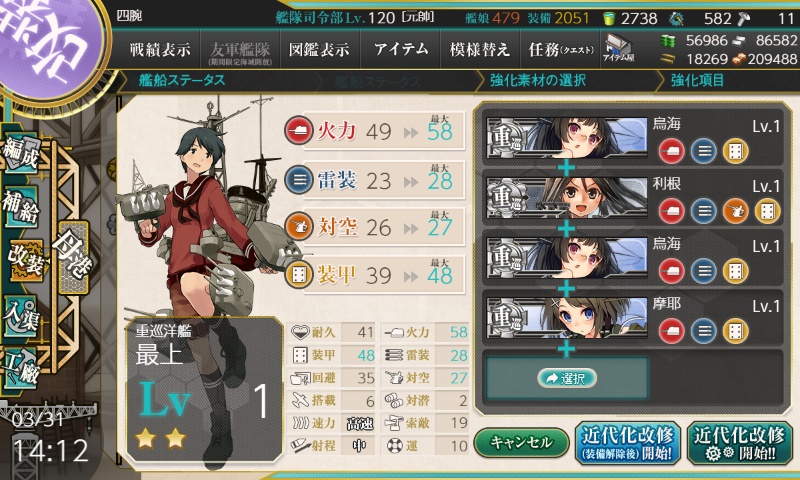Open 任務(クエスト) quests menu
The image size is (800, 480).
(560, 49)
